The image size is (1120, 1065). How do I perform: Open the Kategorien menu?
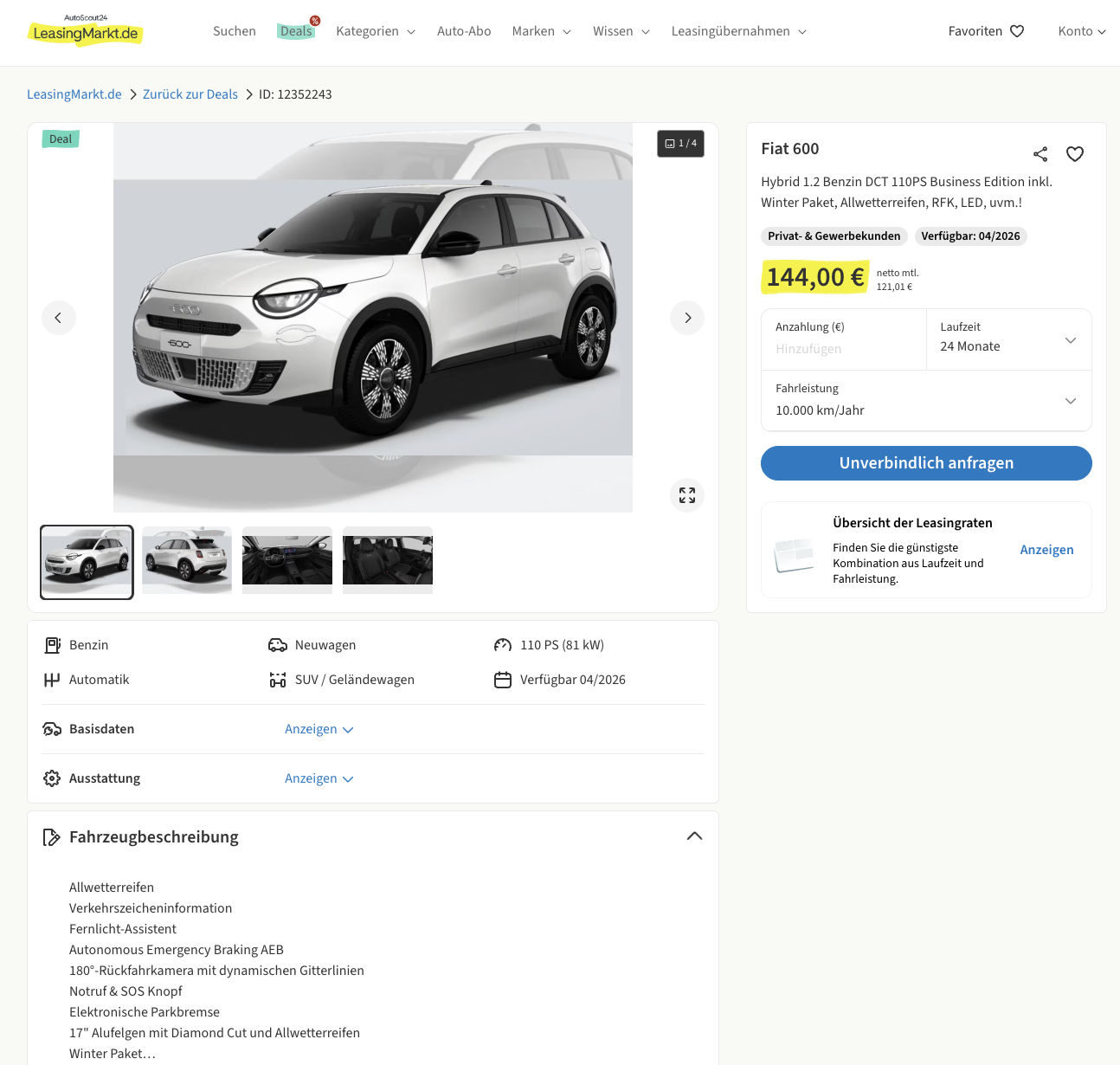pos(375,31)
